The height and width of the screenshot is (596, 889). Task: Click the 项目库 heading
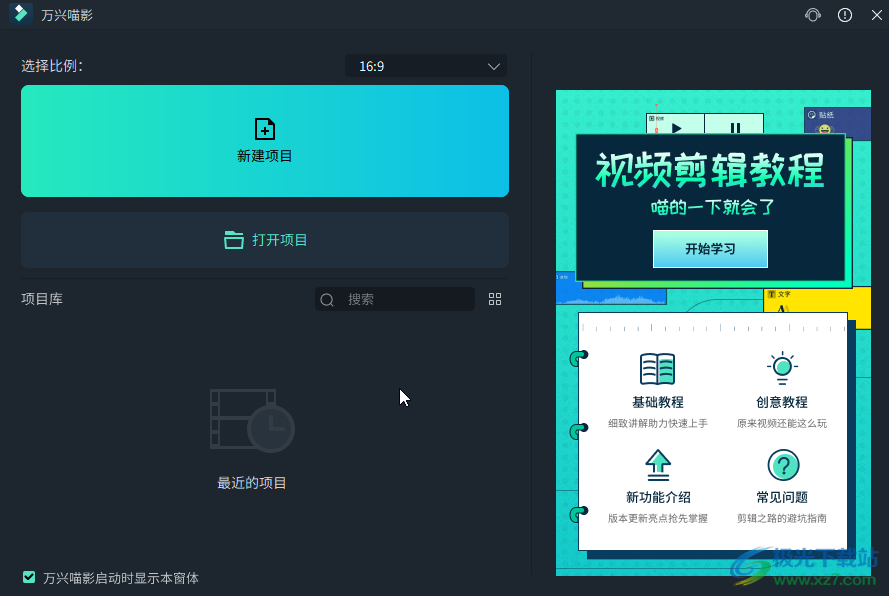click(42, 299)
